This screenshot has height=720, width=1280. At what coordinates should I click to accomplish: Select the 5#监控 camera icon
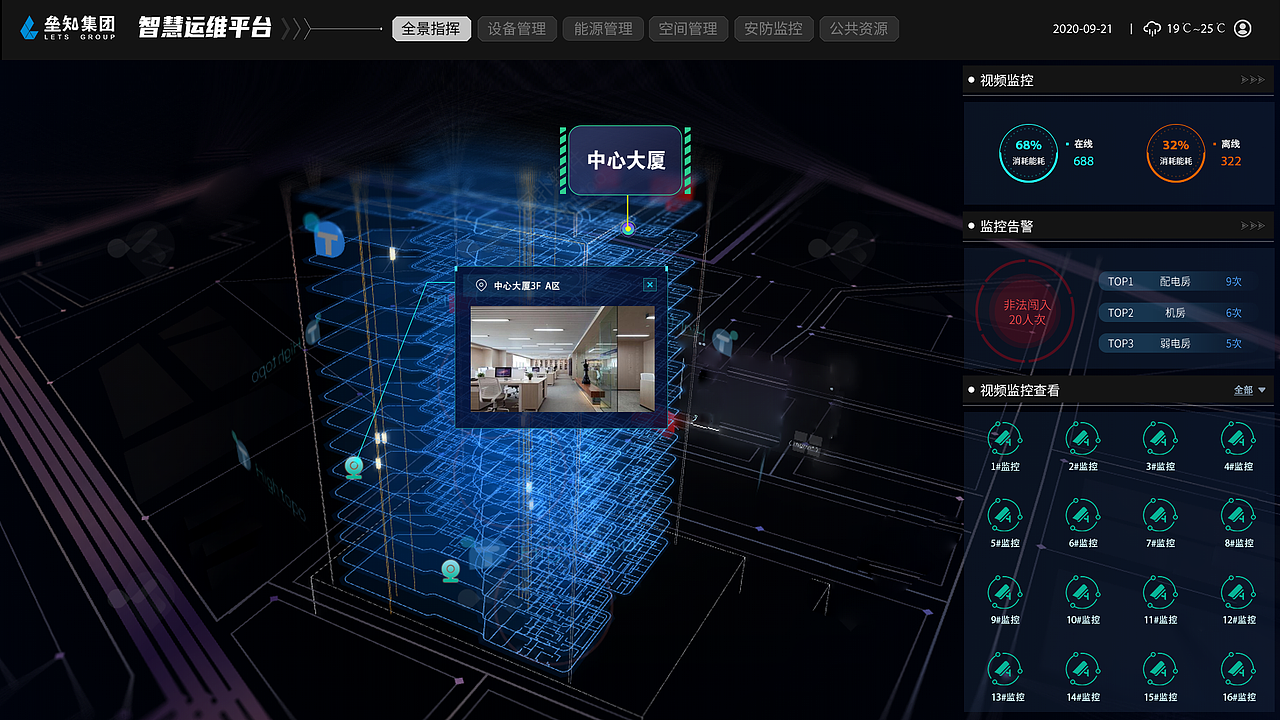1005,517
